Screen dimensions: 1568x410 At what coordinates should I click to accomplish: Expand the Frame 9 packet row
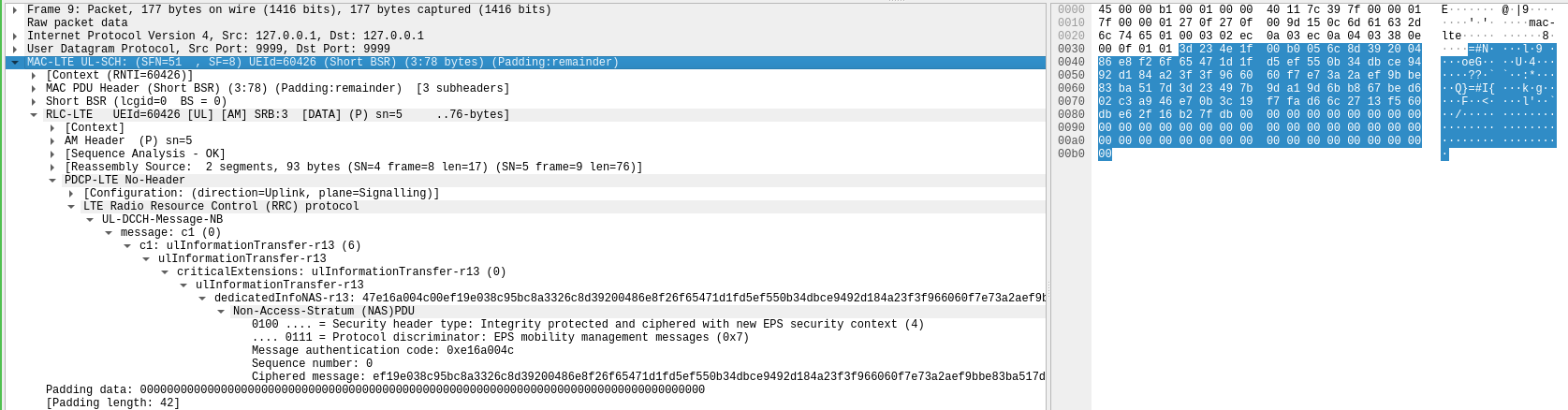point(15,9)
